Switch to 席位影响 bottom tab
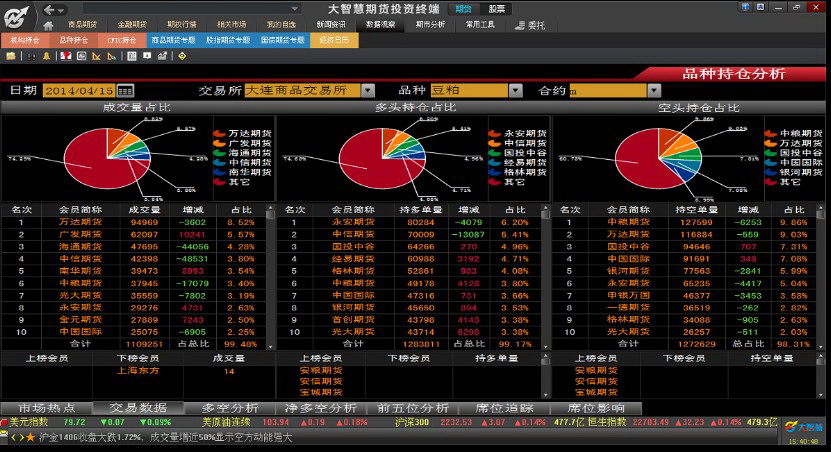The height and width of the screenshot is (452, 831). [596, 408]
